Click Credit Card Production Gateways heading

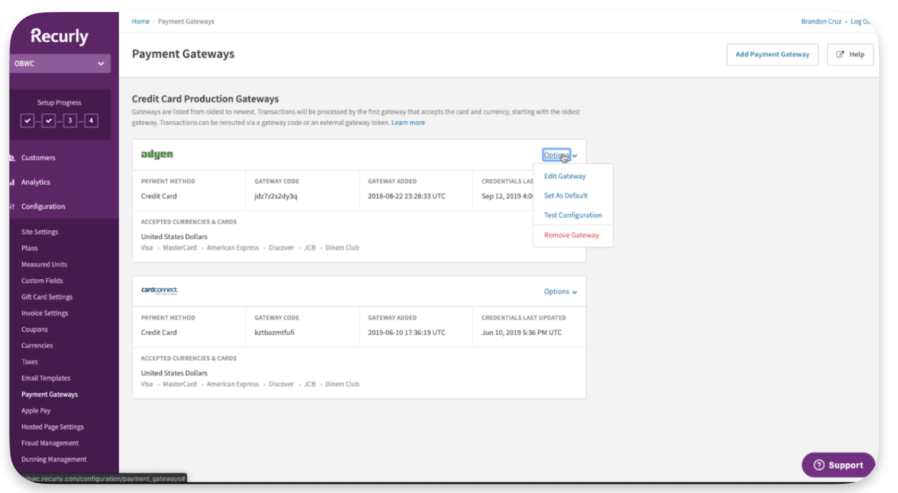[205, 98]
